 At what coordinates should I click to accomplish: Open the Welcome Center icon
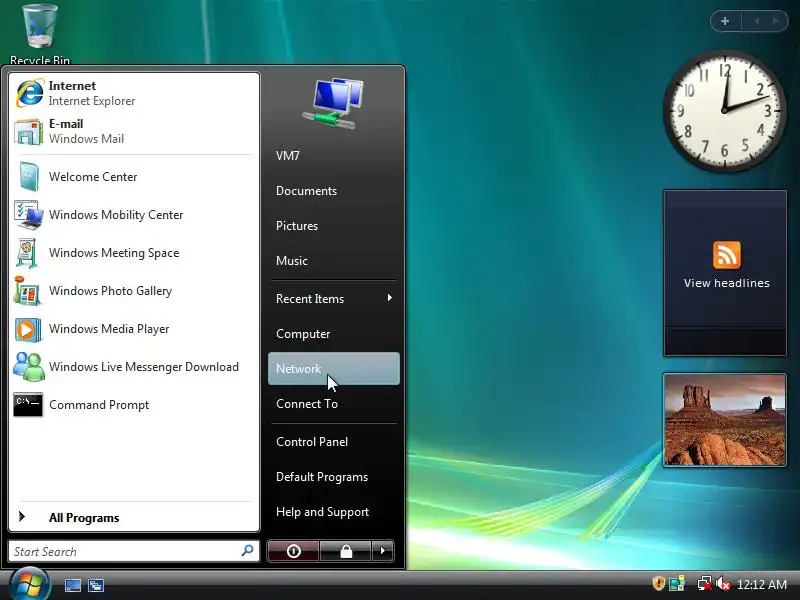[x=28, y=177]
